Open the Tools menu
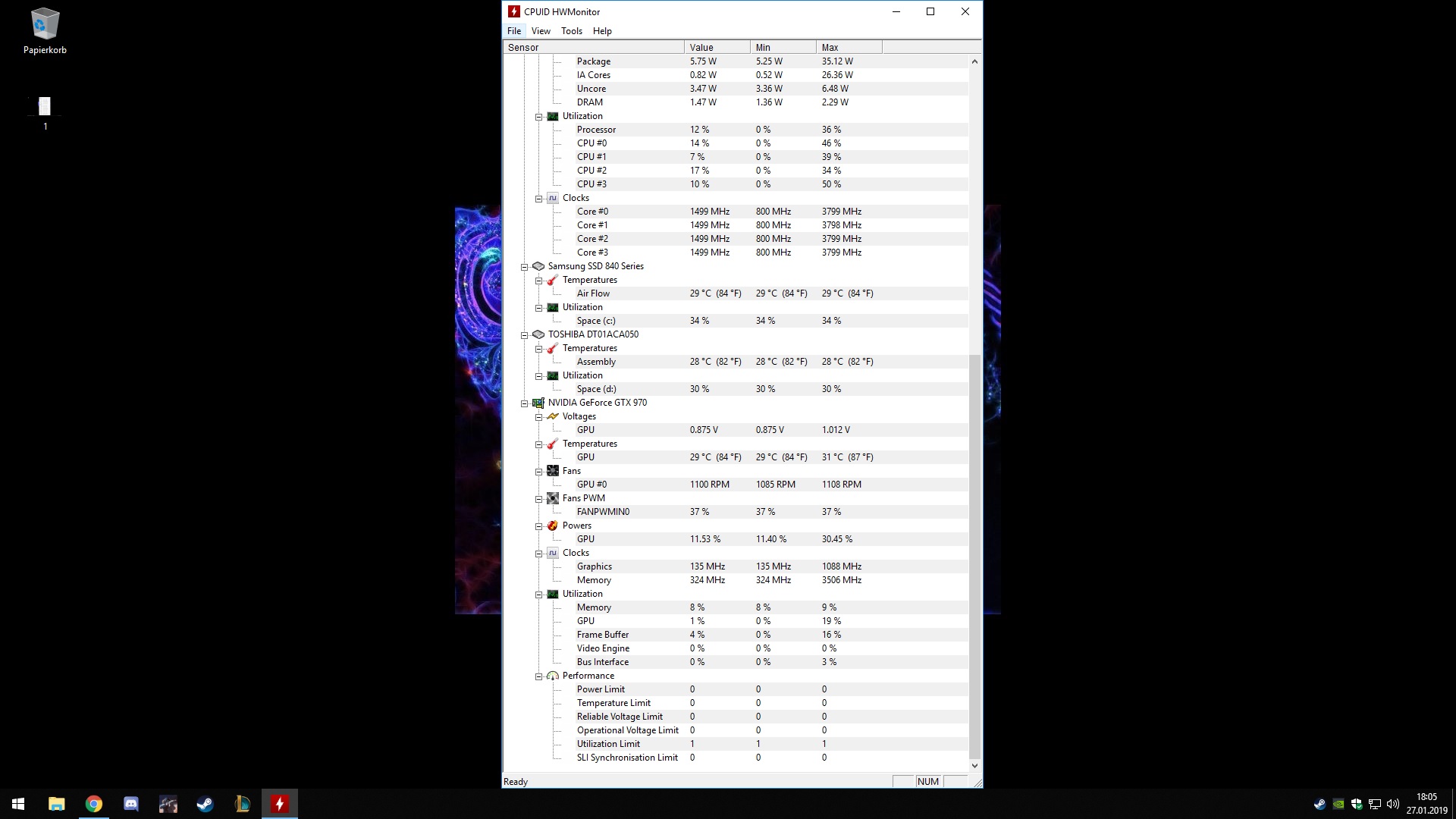1456x819 pixels. click(572, 31)
